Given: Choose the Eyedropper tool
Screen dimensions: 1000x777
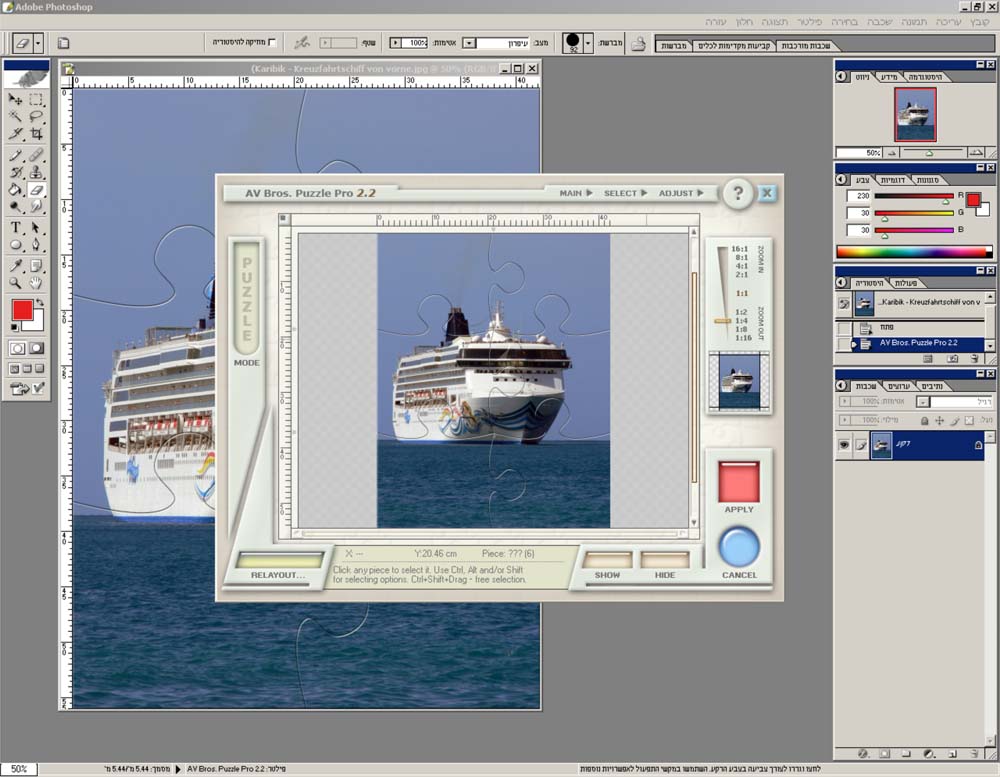Looking at the screenshot, I should [x=16, y=265].
